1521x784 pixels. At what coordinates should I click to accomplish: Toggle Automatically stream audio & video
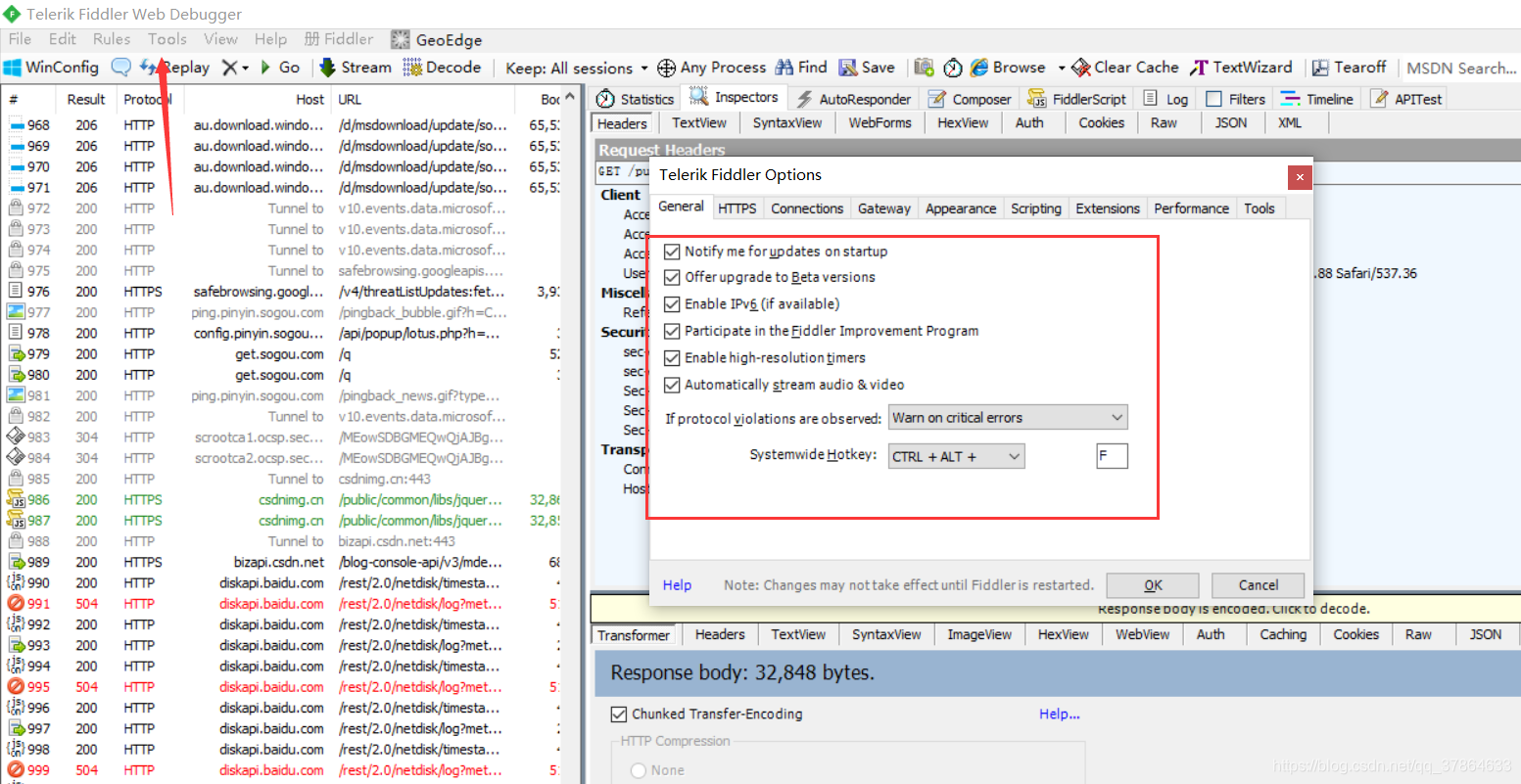pyautogui.click(x=672, y=386)
